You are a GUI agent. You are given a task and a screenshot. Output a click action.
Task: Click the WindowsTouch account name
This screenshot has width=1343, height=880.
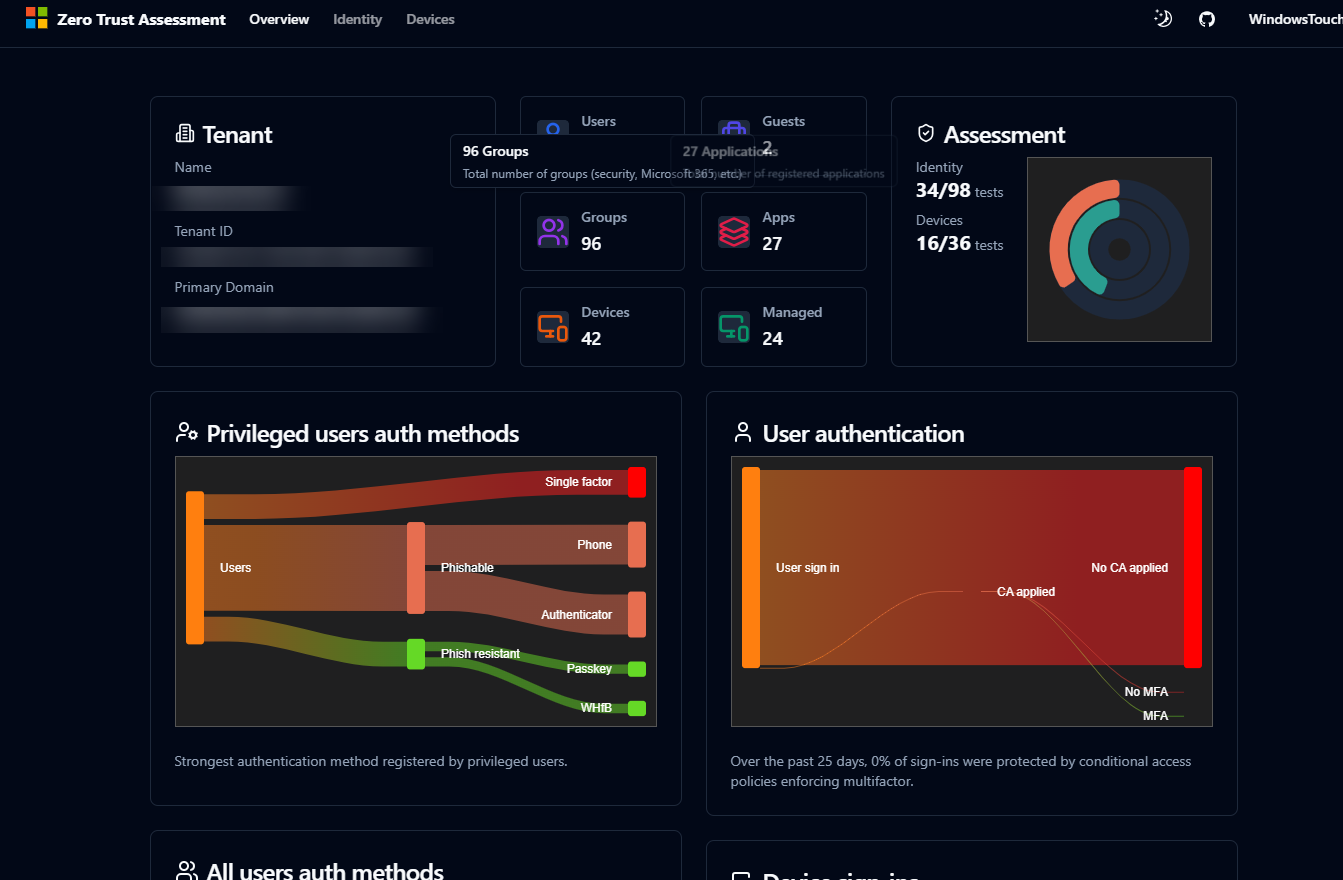1294,19
